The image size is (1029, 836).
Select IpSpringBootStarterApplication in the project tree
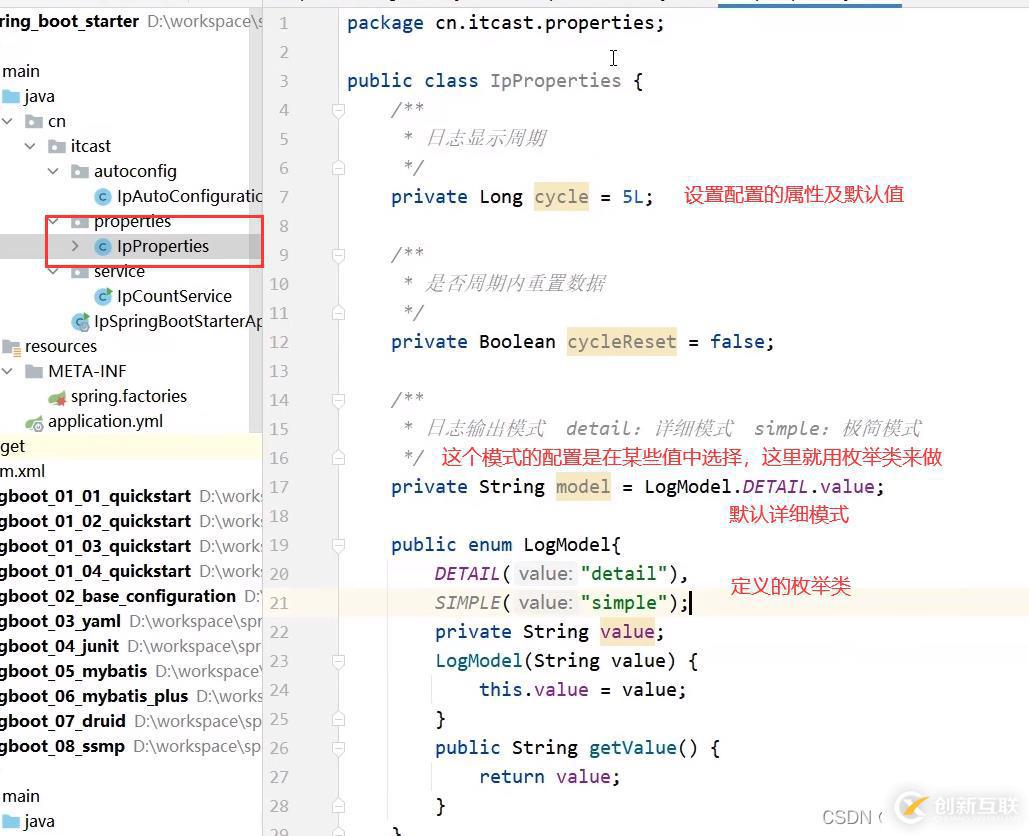(x=178, y=322)
